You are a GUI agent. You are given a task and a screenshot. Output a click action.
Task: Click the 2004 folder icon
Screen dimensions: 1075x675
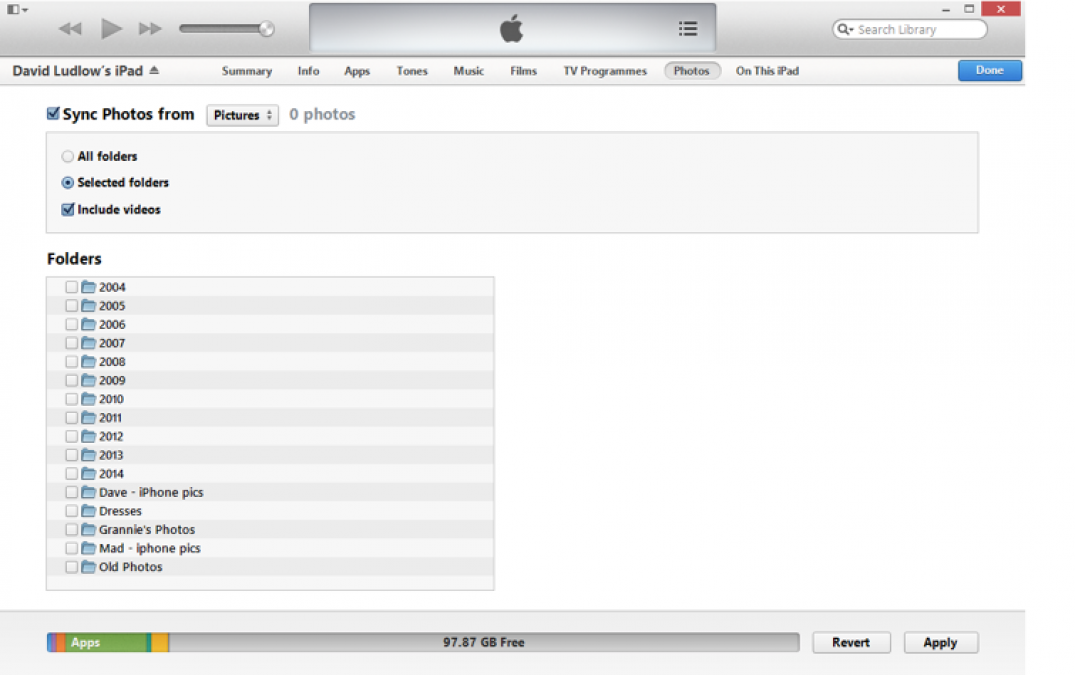[88, 286]
